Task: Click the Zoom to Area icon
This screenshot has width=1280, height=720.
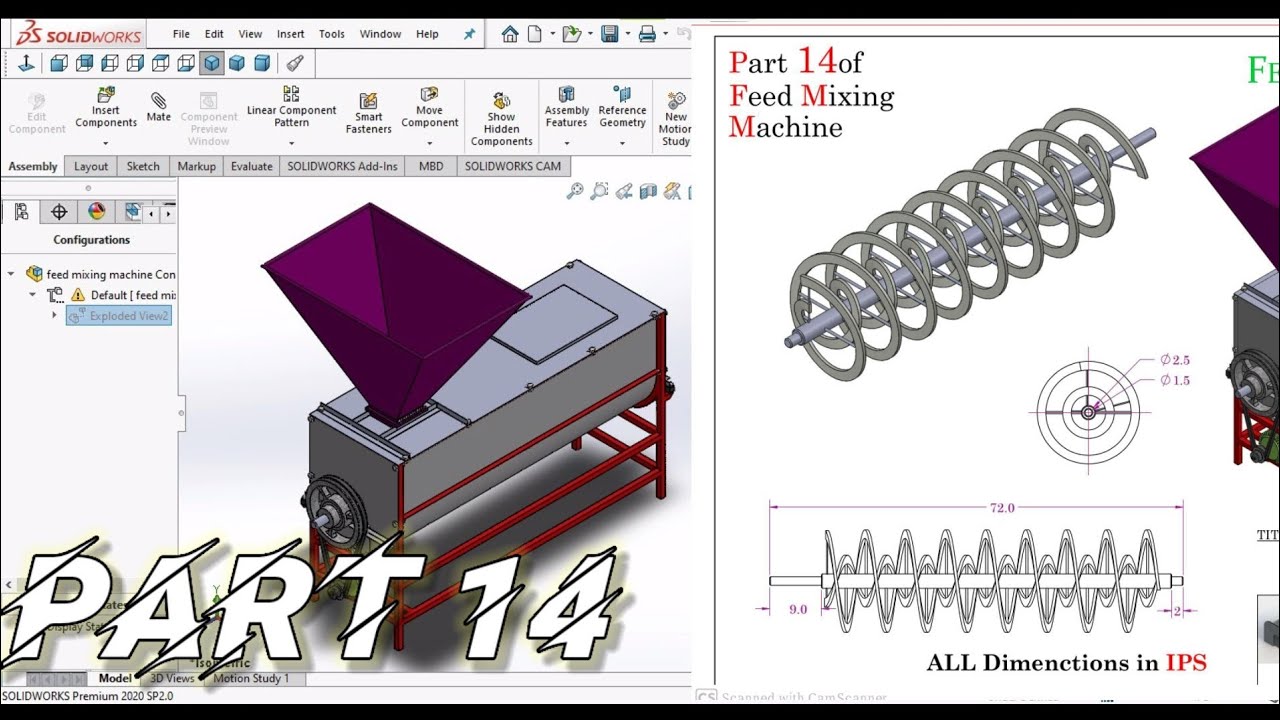Action: (599, 191)
